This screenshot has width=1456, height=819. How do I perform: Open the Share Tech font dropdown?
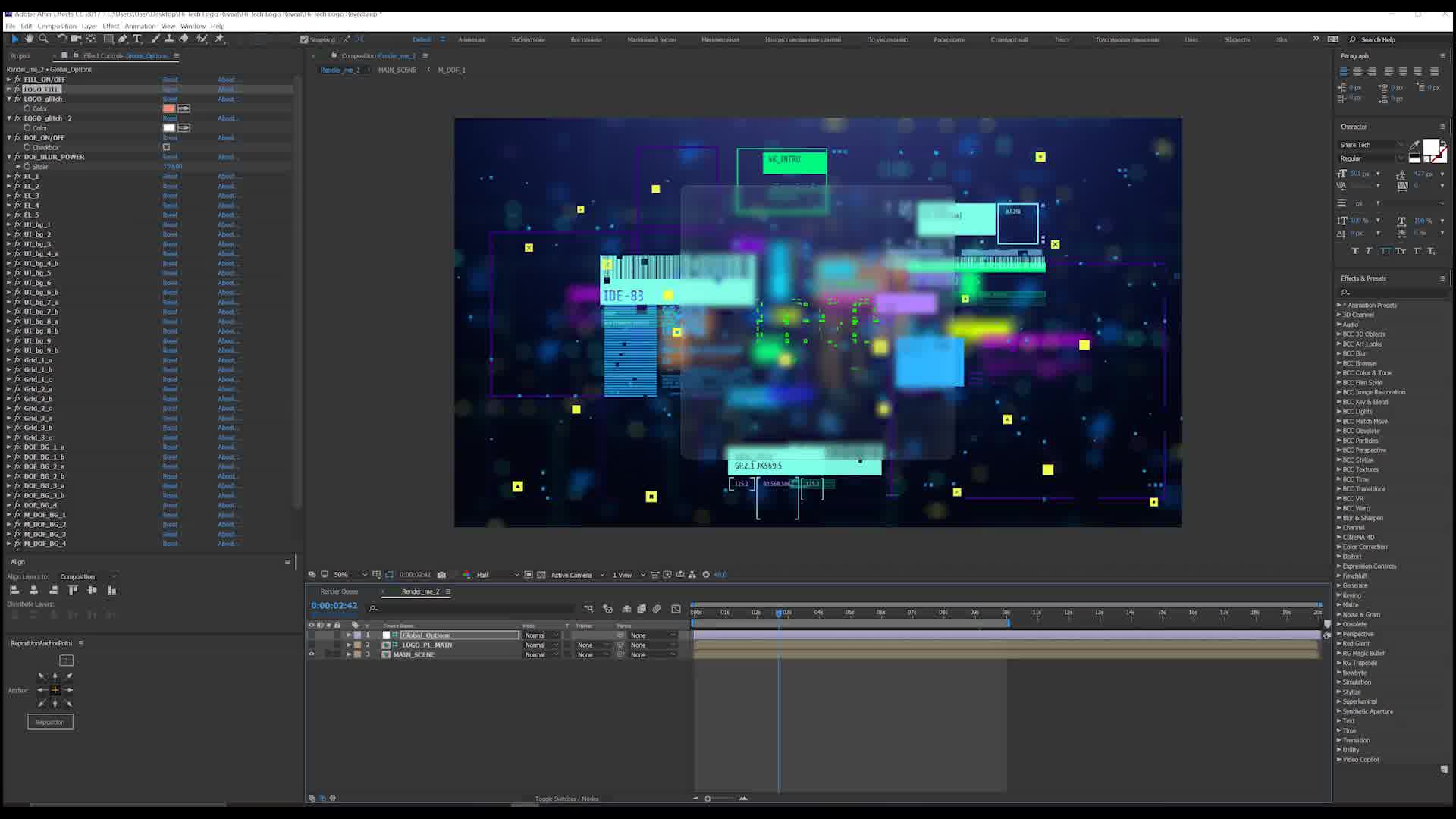click(1372, 145)
